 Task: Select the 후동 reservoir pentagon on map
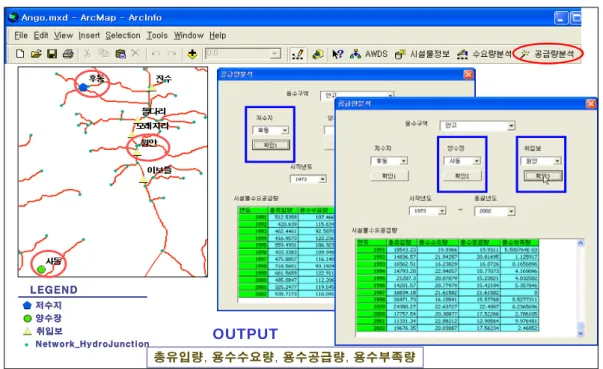coord(83,87)
